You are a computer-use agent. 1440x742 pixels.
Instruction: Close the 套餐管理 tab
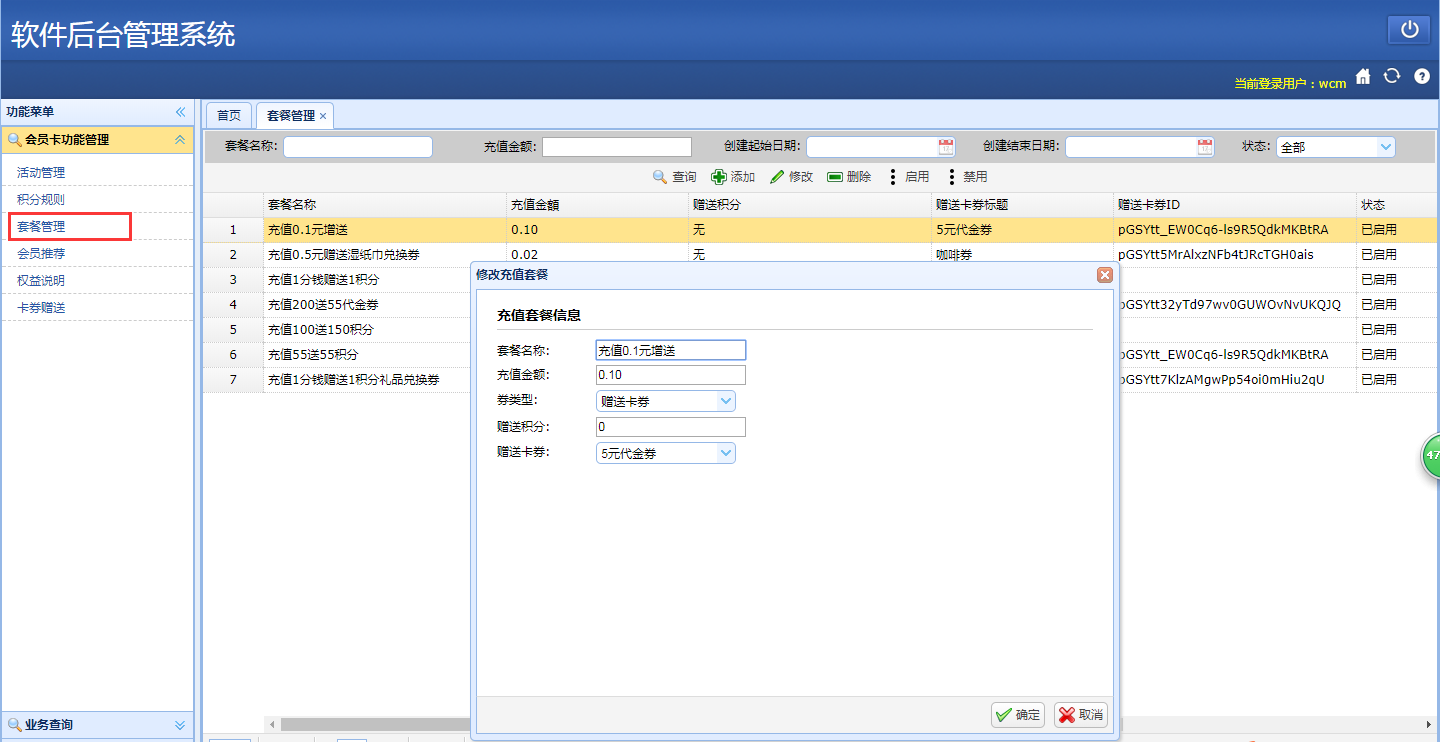click(323, 116)
